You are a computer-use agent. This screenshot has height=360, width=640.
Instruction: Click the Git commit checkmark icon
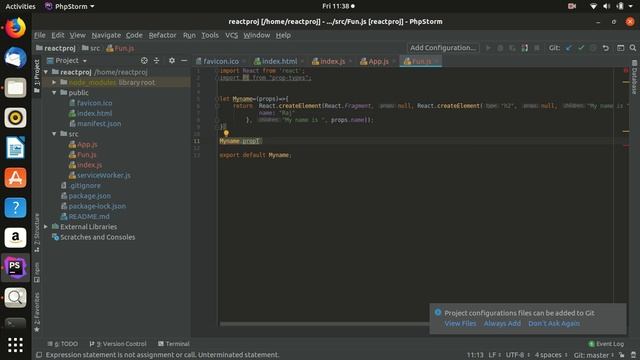tap(581, 48)
